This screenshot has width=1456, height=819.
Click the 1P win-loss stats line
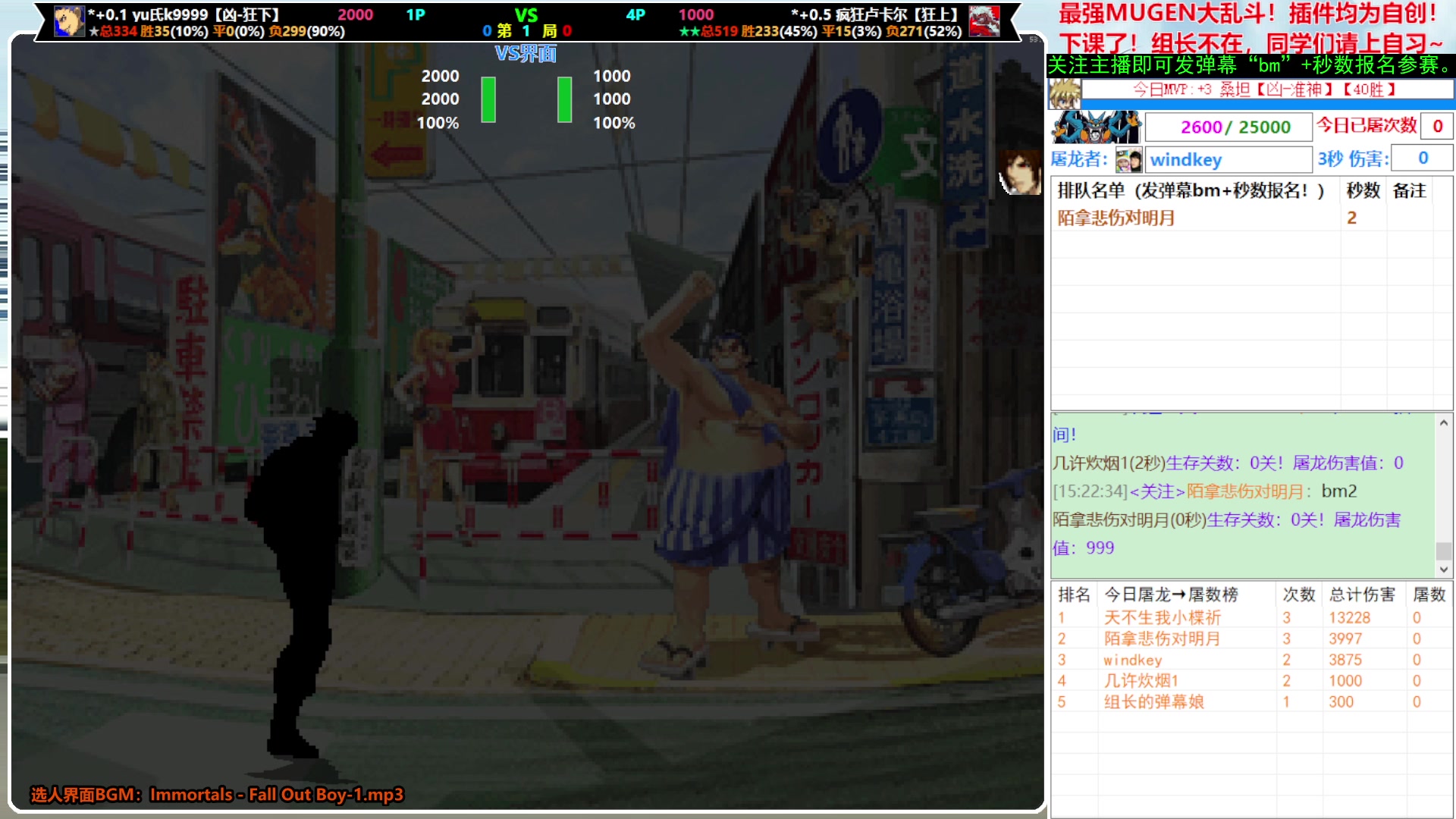click(x=217, y=31)
